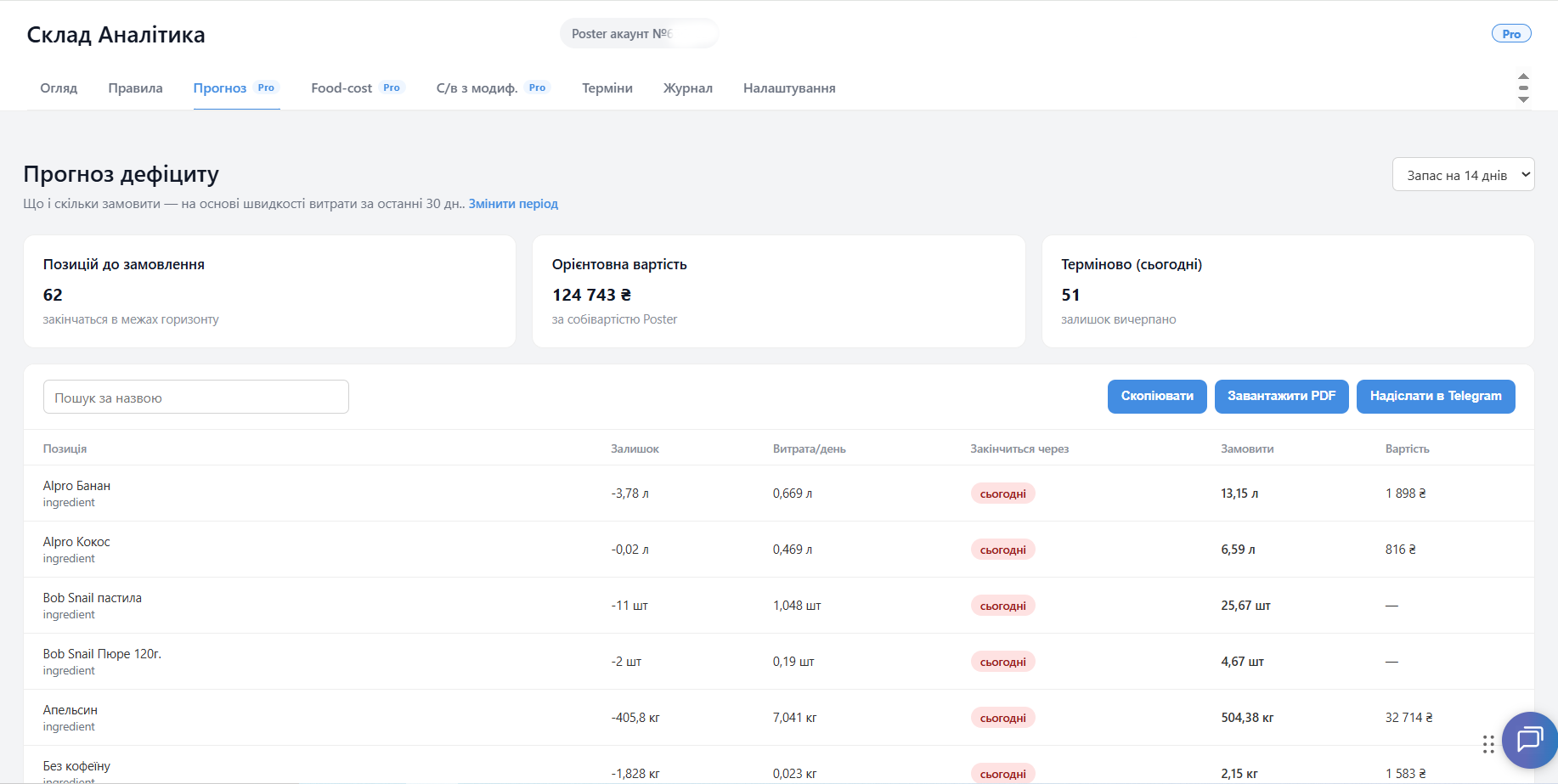Click the Залишок column header
Screen dimensions: 1558x784
(x=635, y=448)
